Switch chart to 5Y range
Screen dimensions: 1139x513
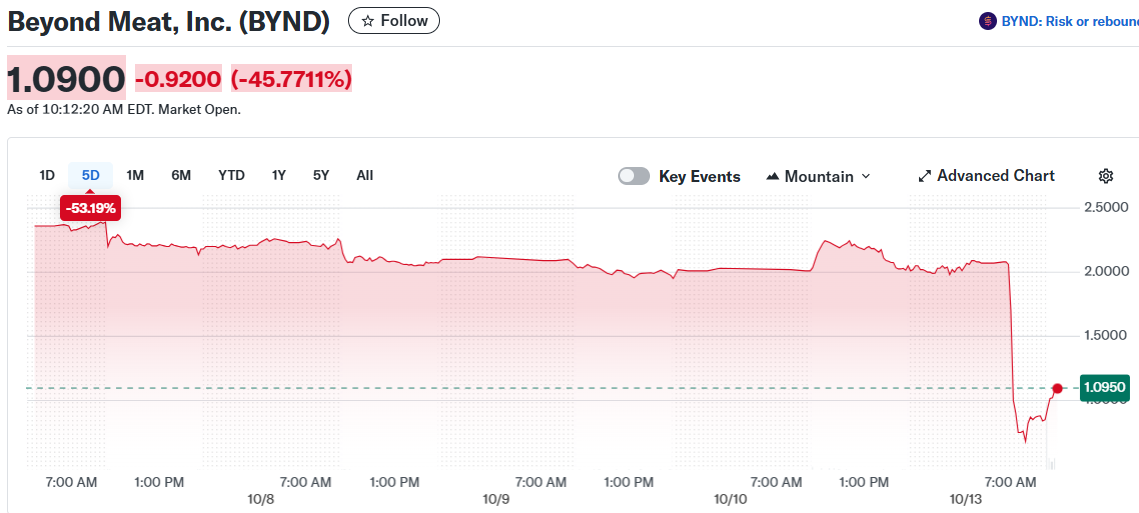click(x=321, y=175)
